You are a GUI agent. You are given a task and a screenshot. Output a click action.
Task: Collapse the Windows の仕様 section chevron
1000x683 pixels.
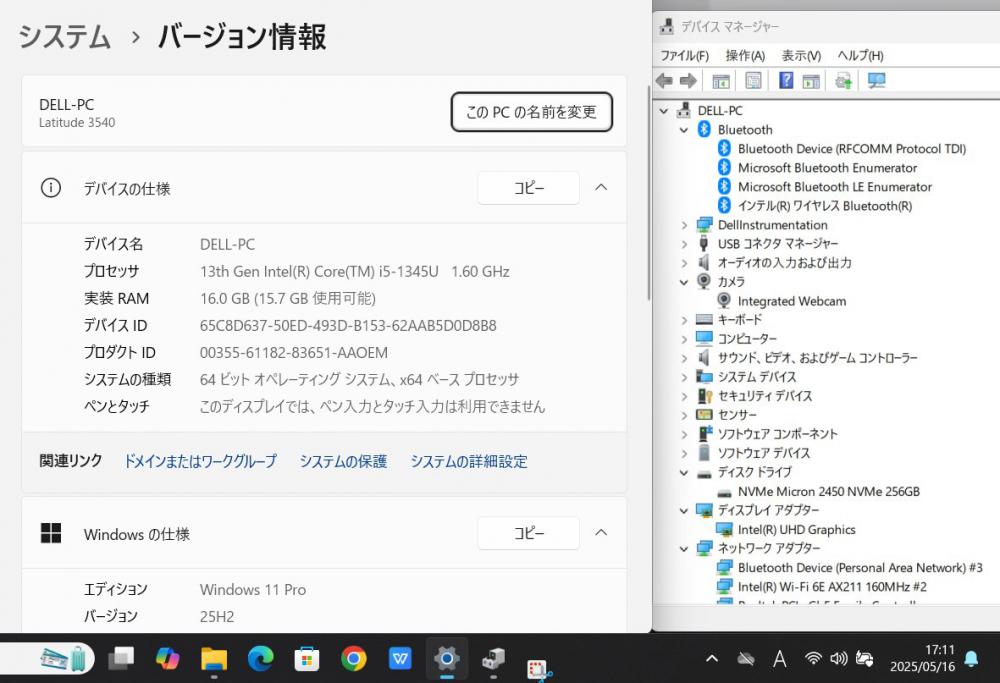coord(601,533)
